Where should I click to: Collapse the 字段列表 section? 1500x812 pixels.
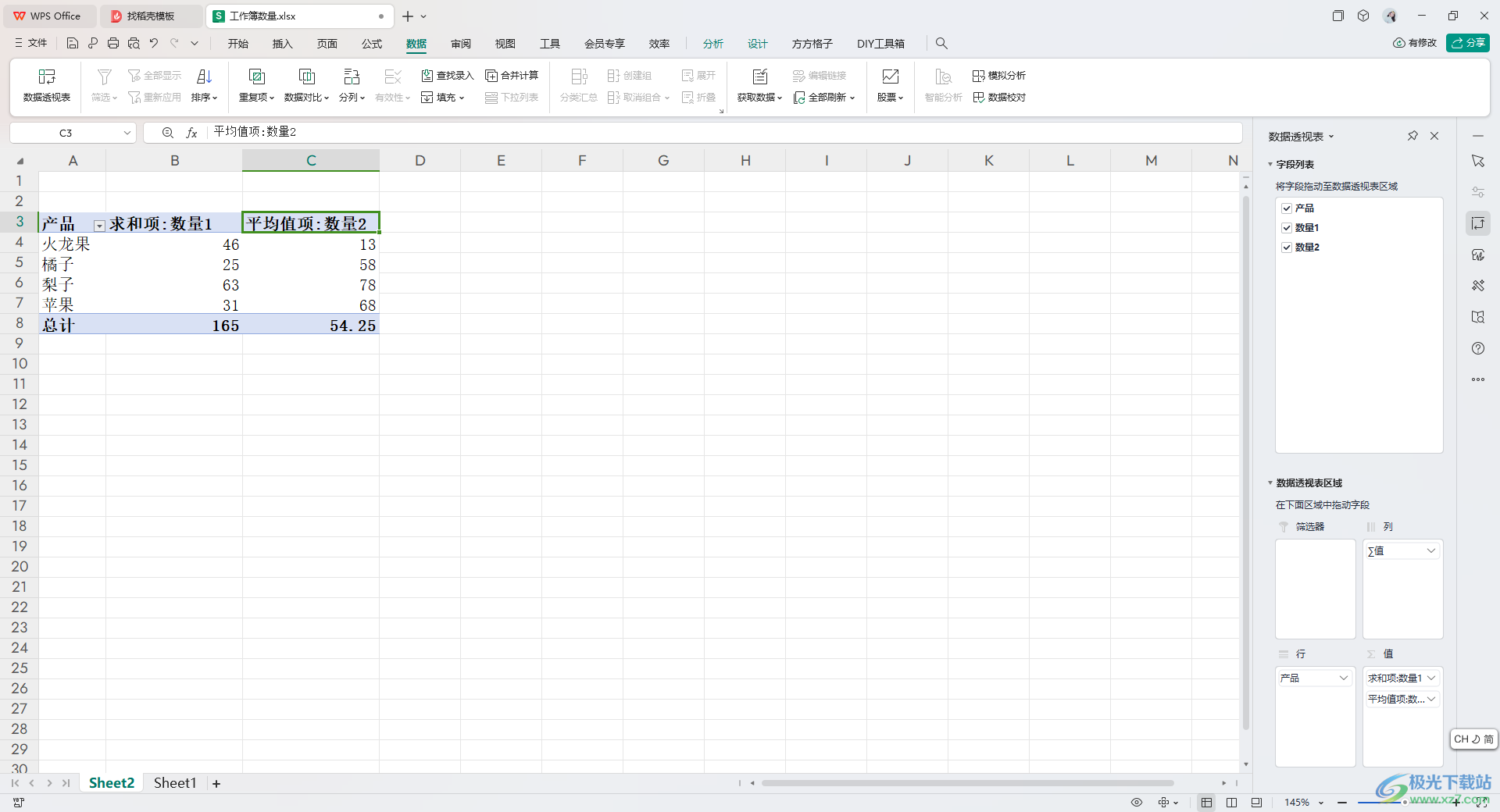pos(1270,165)
